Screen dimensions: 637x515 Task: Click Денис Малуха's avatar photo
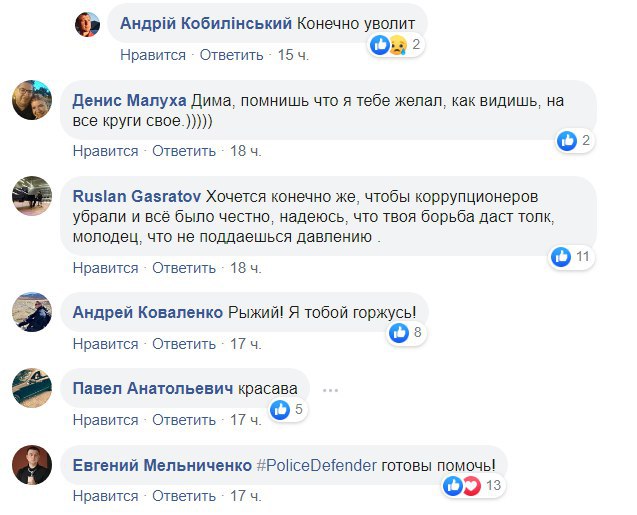tap(31, 101)
